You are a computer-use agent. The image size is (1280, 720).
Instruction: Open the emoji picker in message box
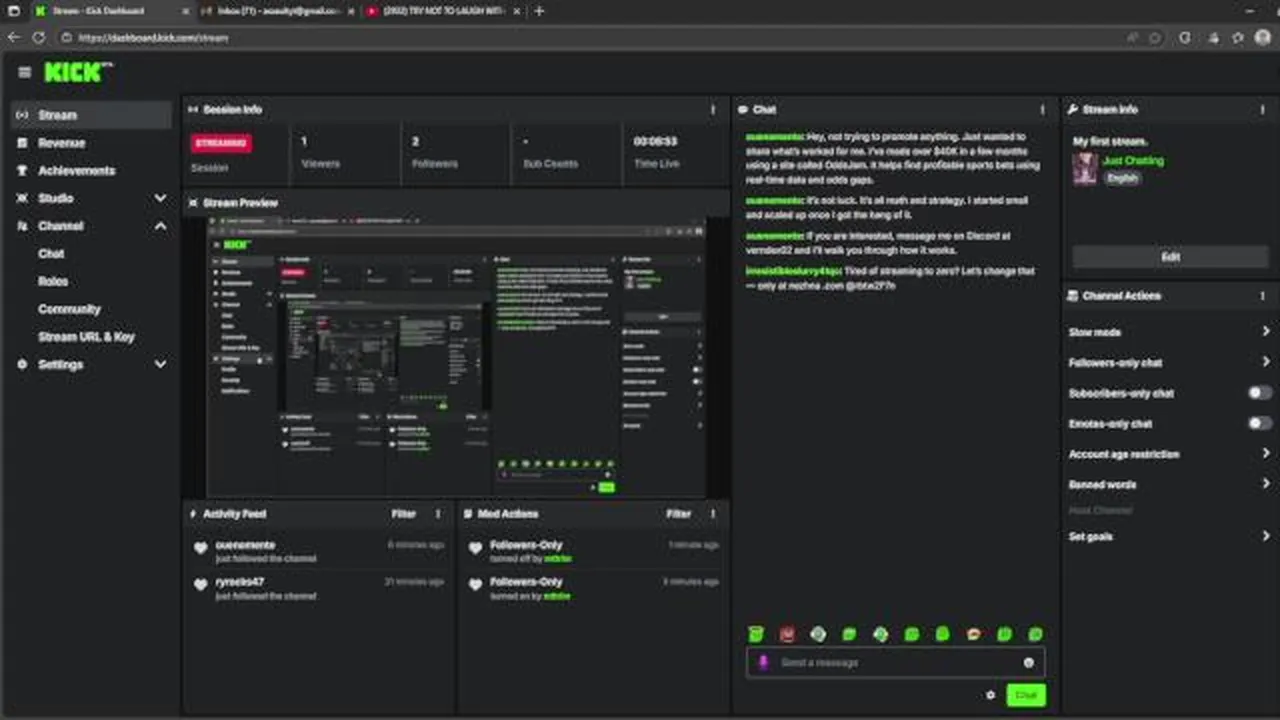click(1028, 662)
